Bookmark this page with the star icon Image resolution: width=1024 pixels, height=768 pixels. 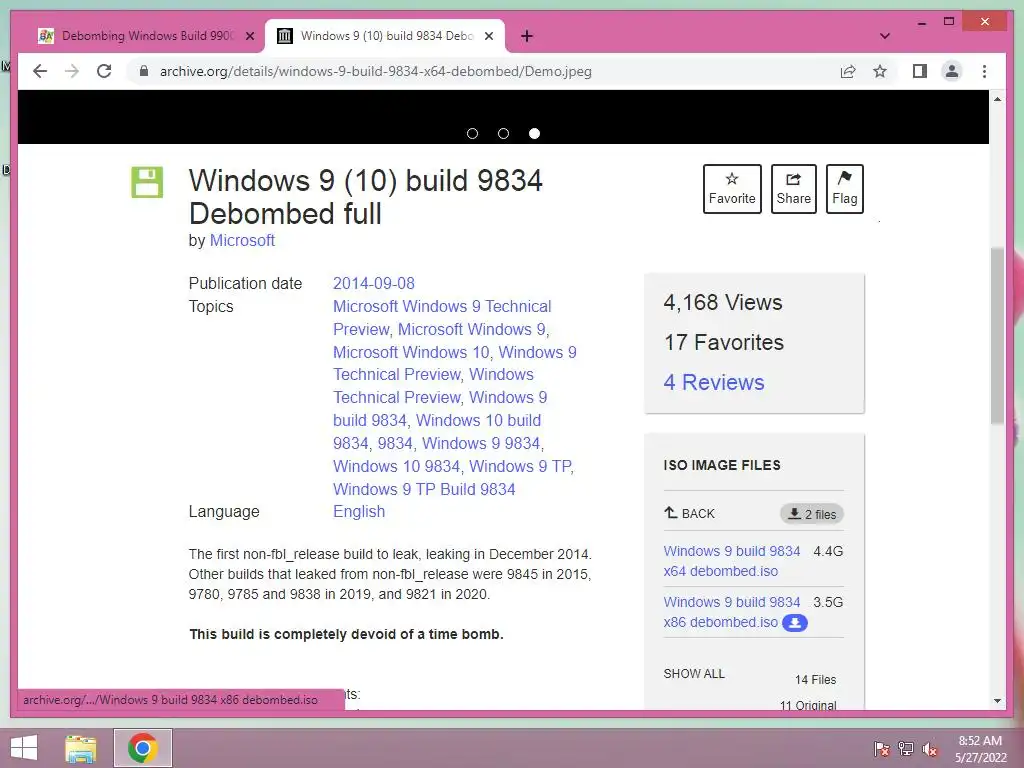tap(880, 71)
